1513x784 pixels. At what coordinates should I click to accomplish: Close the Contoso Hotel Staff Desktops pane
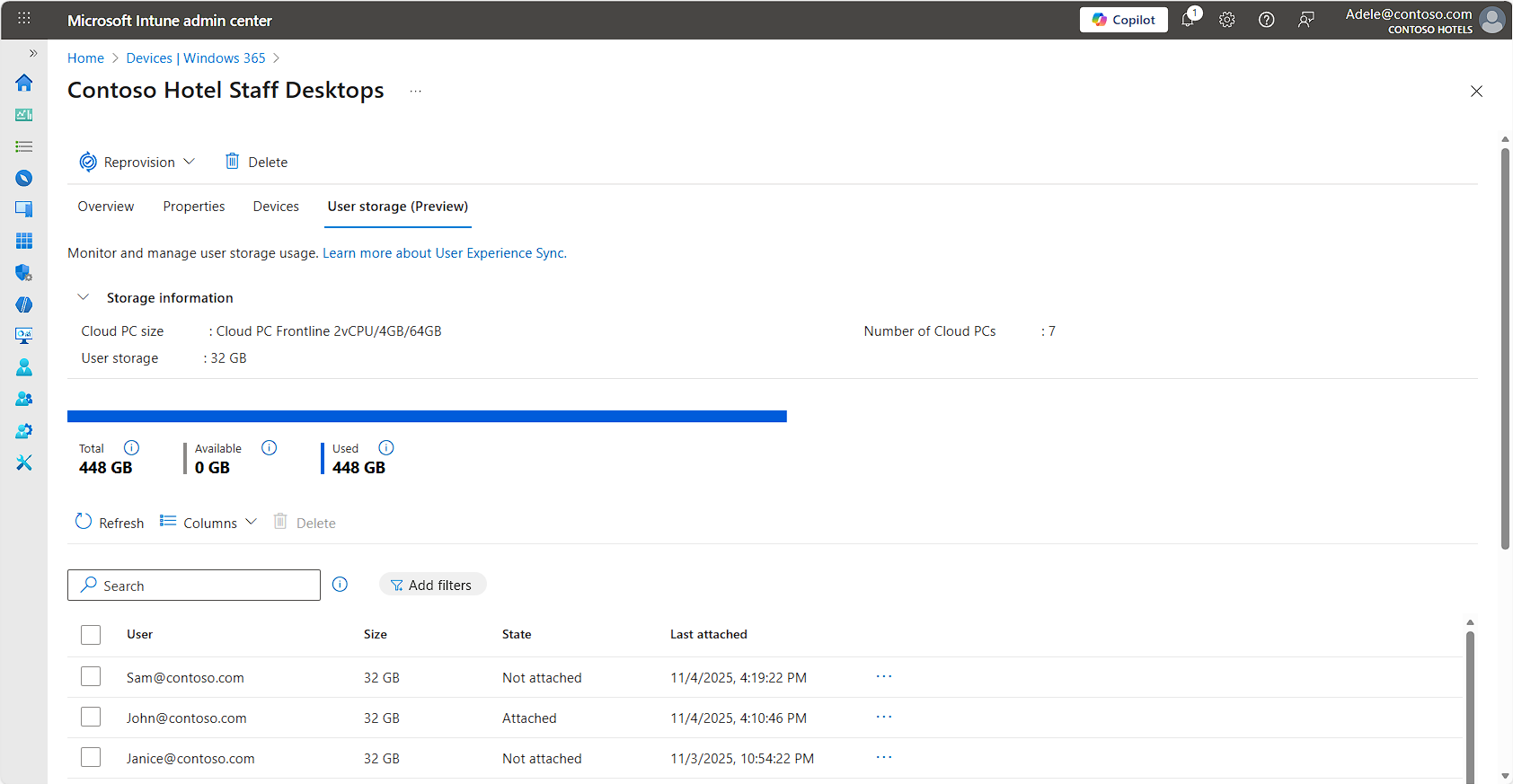tap(1476, 91)
